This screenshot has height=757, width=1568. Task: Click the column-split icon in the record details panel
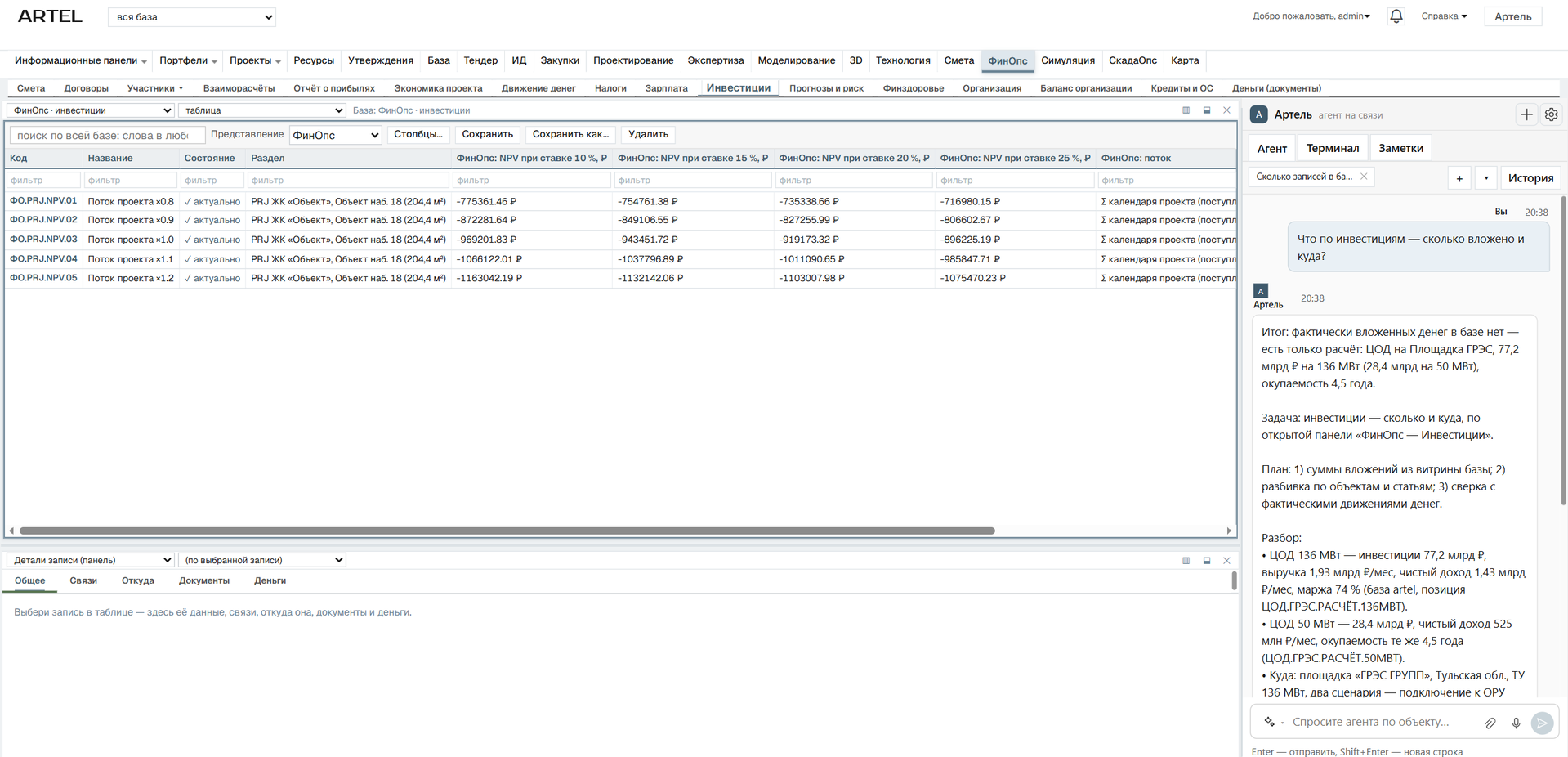[1186, 560]
